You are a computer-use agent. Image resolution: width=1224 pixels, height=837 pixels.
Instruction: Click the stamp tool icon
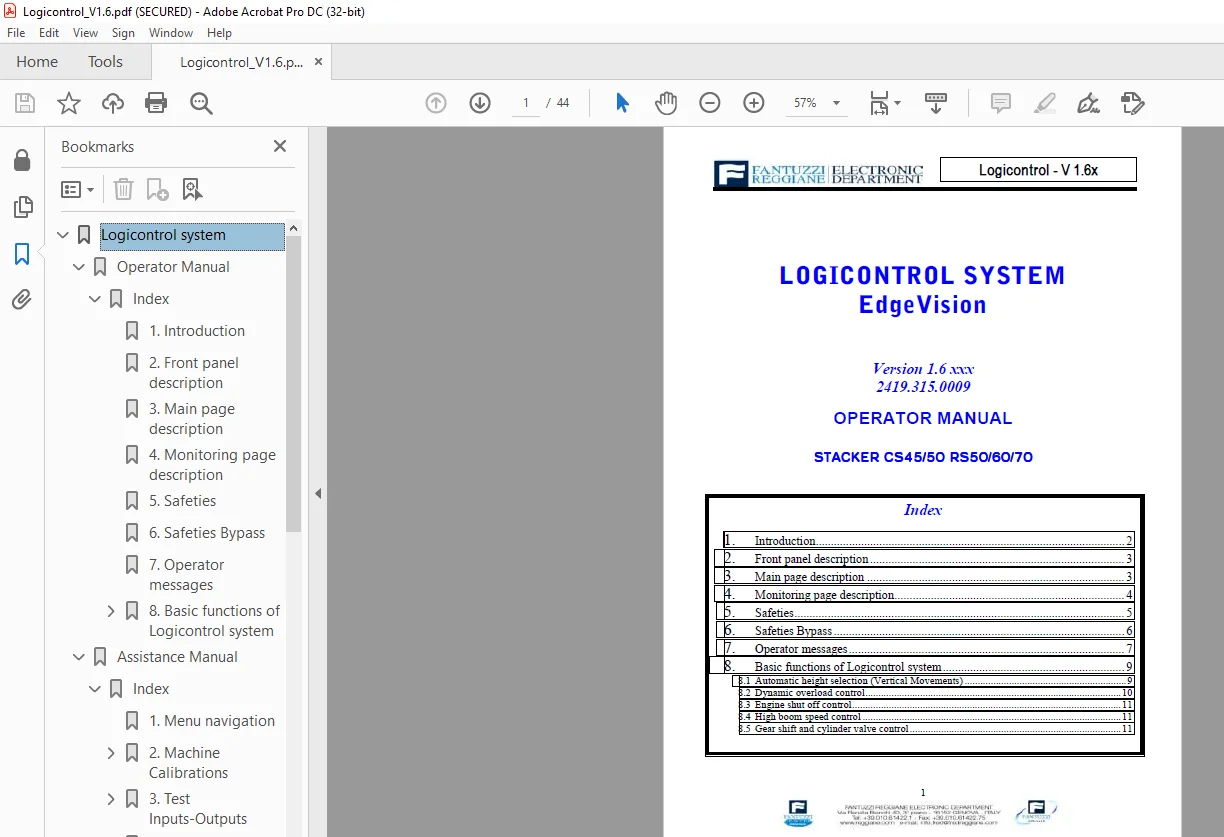[1132, 103]
